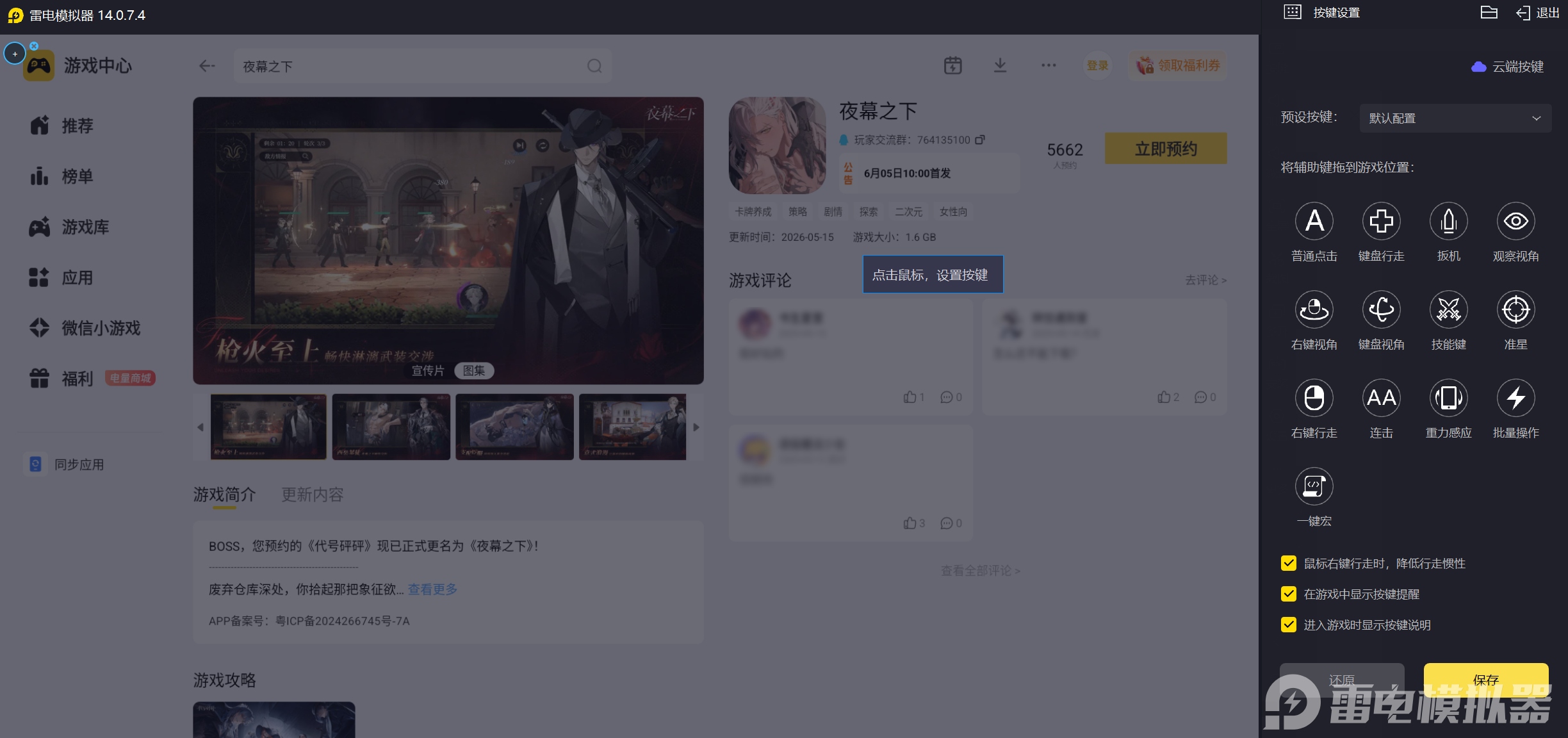The height and width of the screenshot is (738, 1568).
Task: Switch to the 游戏简介 tab
Action: (x=224, y=495)
